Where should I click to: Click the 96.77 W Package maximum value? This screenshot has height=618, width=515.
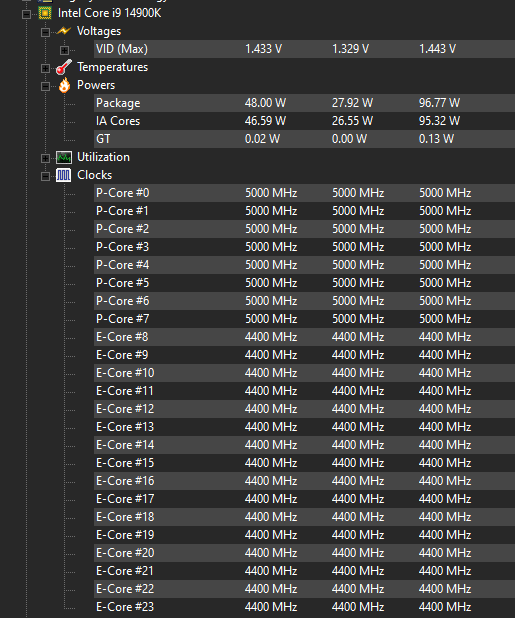[439, 103]
